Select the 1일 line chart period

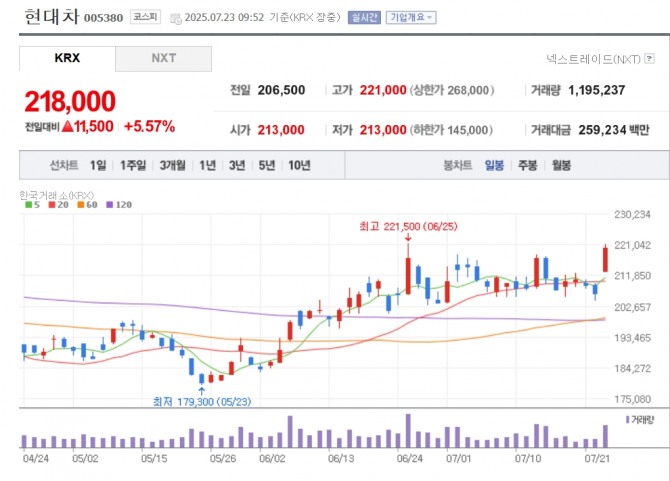98,165
